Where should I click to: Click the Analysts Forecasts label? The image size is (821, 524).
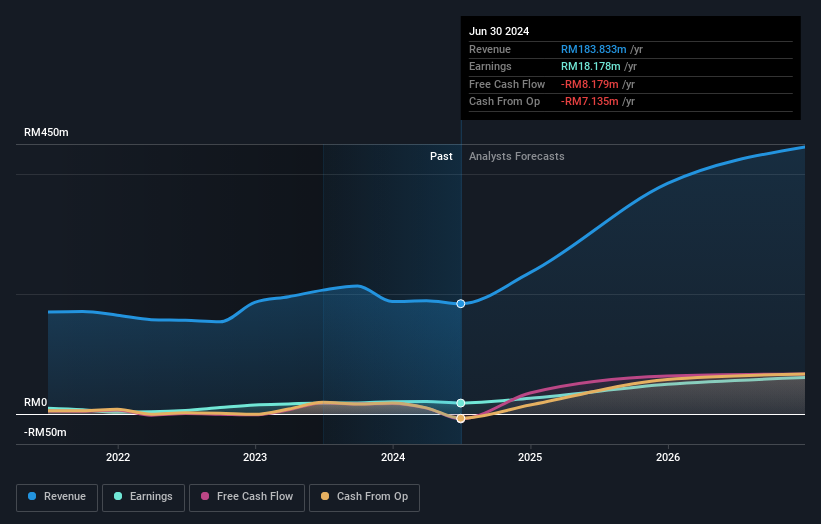[x=517, y=156]
